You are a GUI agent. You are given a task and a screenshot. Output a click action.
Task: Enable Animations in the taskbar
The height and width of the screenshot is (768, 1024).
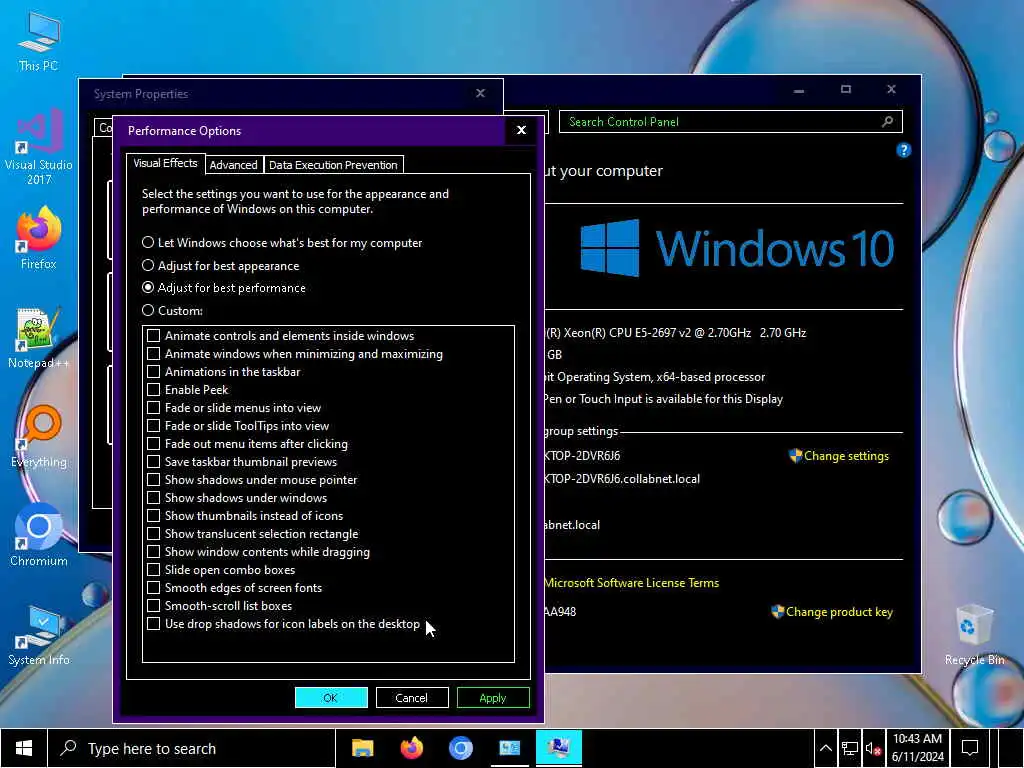pyautogui.click(x=153, y=372)
